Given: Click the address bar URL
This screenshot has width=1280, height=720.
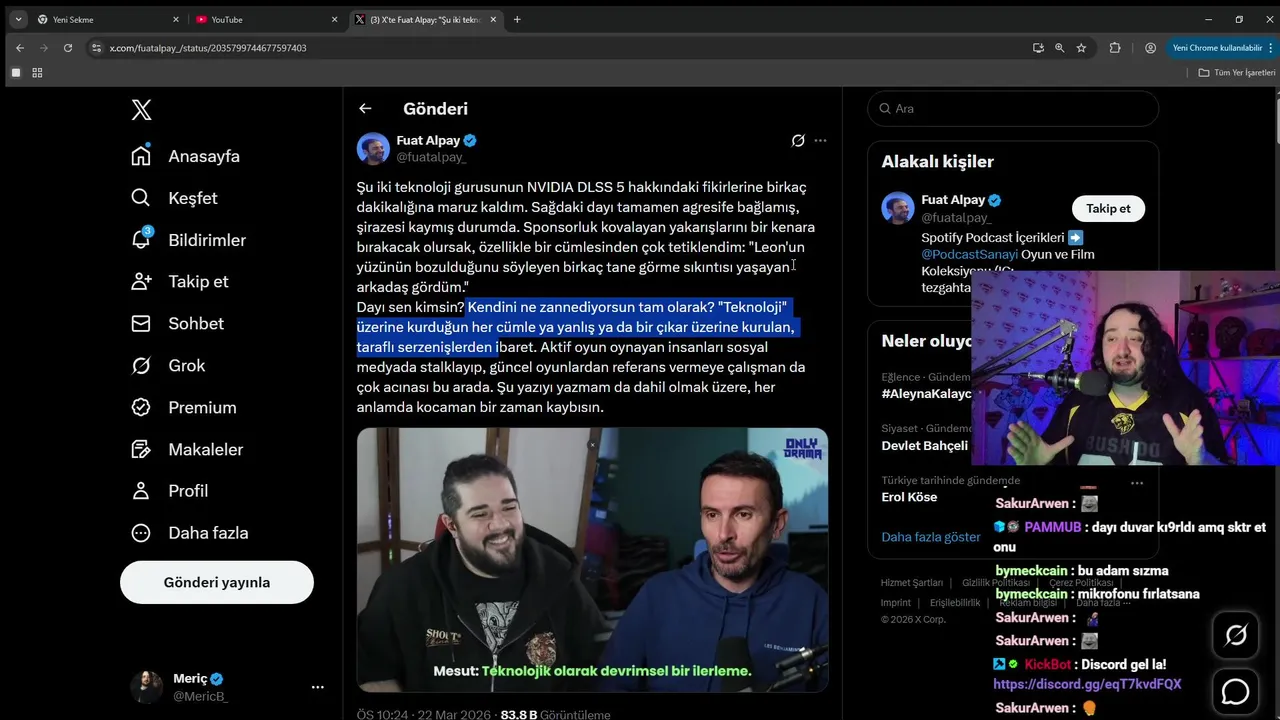Looking at the screenshot, I should click(x=208, y=48).
